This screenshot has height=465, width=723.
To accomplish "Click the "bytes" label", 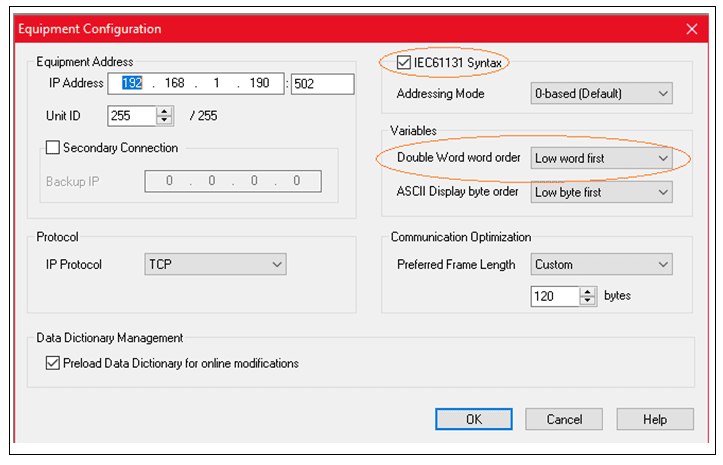I will pos(617,296).
